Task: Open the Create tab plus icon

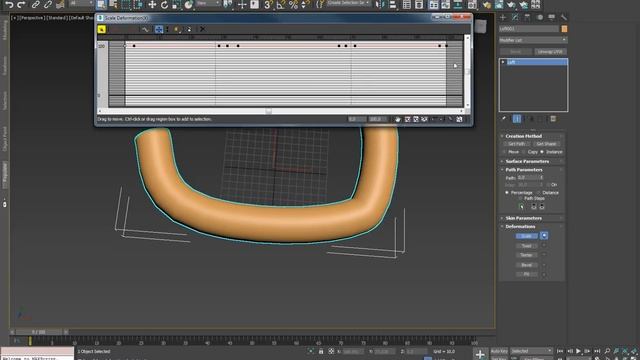Action: (503, 17)
